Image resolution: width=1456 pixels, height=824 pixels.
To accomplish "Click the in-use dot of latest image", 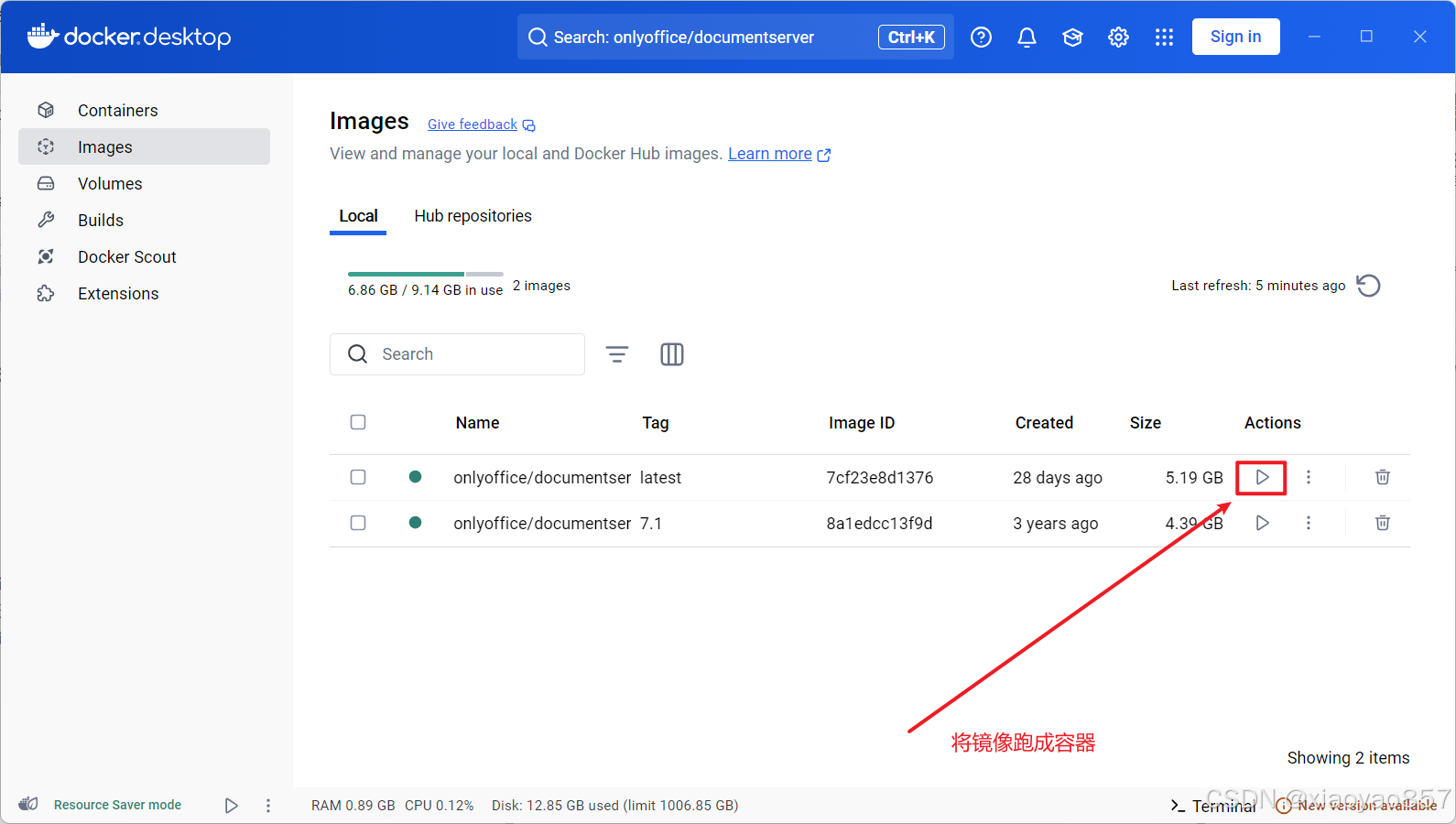I will (x=415, y=477).
